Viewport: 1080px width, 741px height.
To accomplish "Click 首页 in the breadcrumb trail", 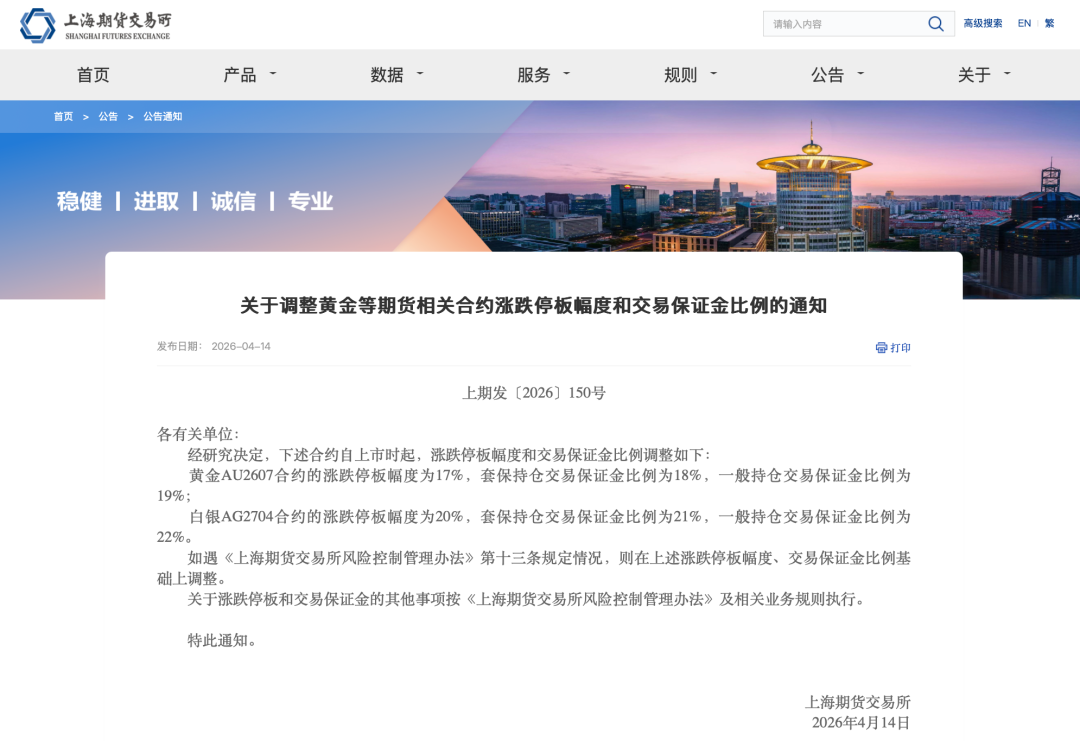I will pos(63,116).
